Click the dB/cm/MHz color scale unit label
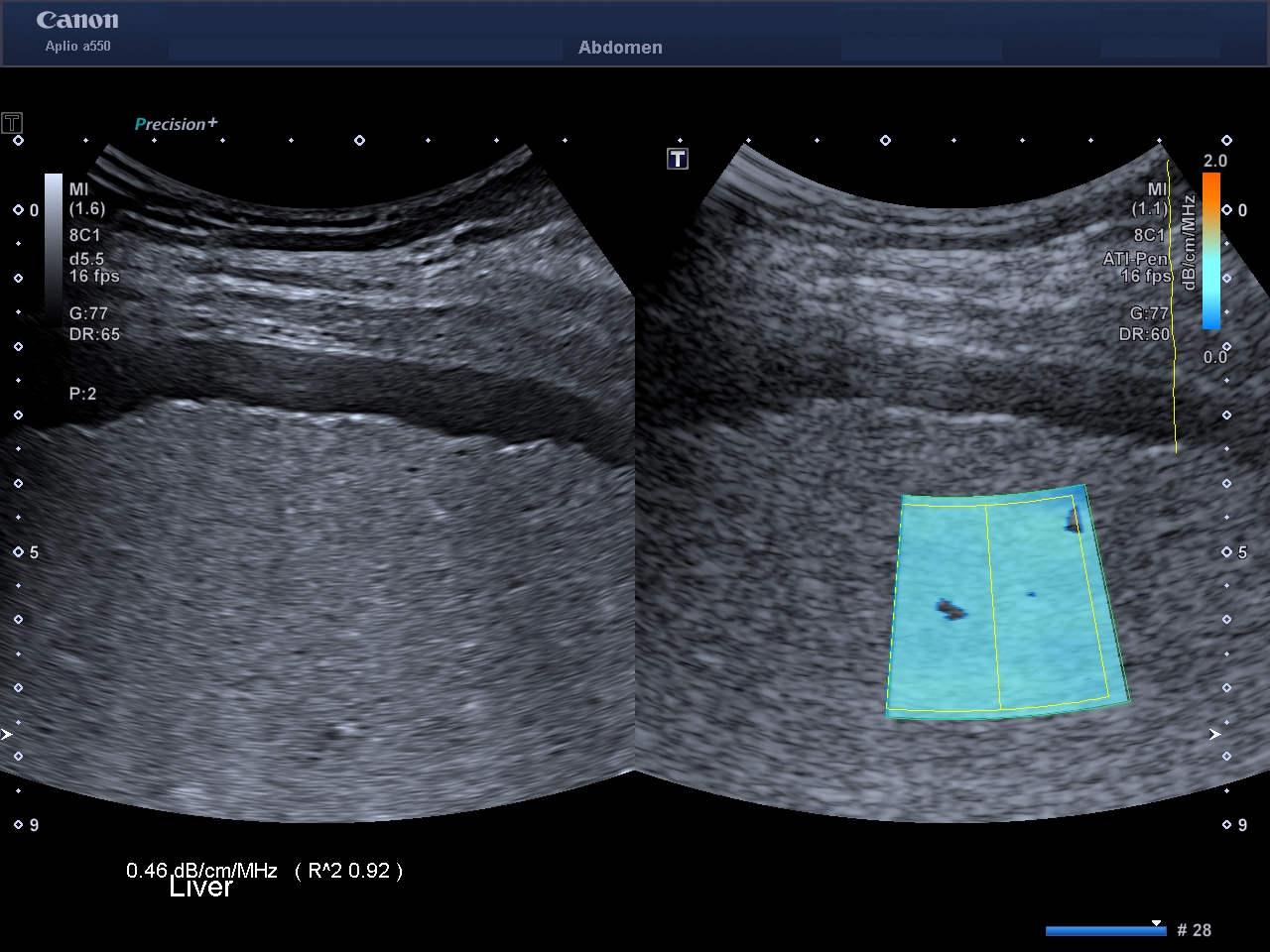Screen dimensions: 1270x952 (x=1188, y=243)
